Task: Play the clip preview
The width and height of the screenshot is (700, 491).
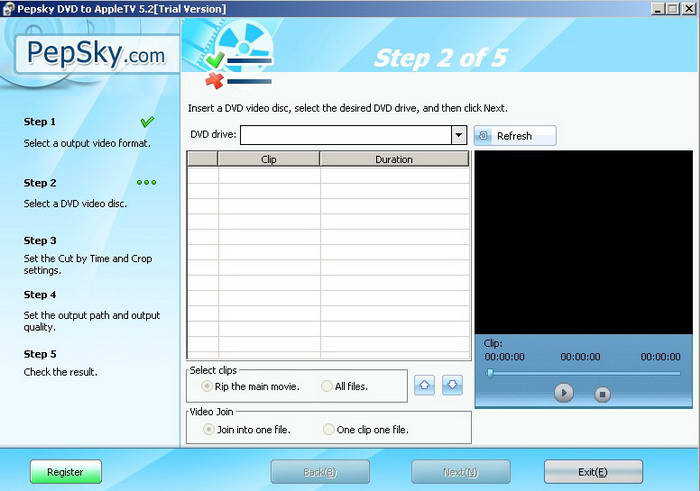Action: point(564,393)
